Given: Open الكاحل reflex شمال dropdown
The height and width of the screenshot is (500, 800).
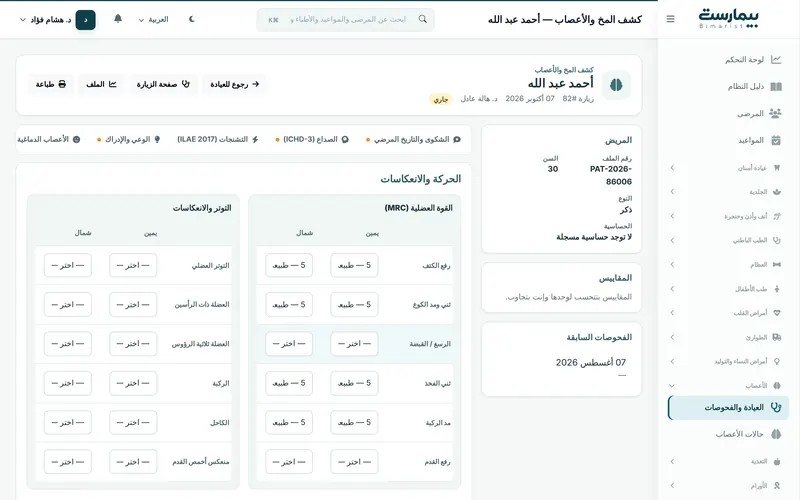Looking at the screenshot, I should pyautogui.click(x=68, y=422).
